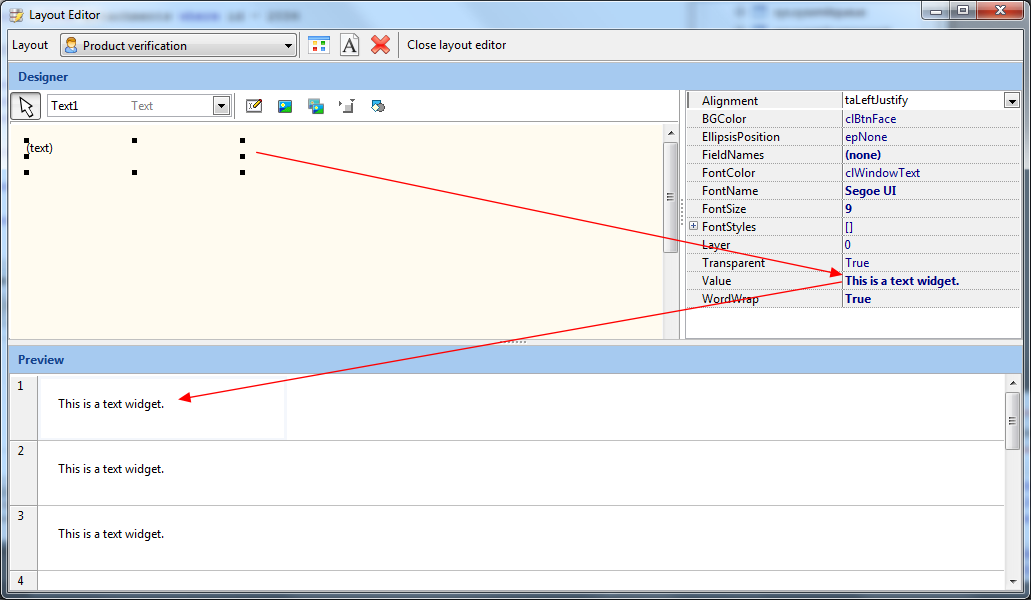Click the red X delete layout icon
Image resolution: width=1031 pixels, height=600 pixels.
tap(380, 45)
